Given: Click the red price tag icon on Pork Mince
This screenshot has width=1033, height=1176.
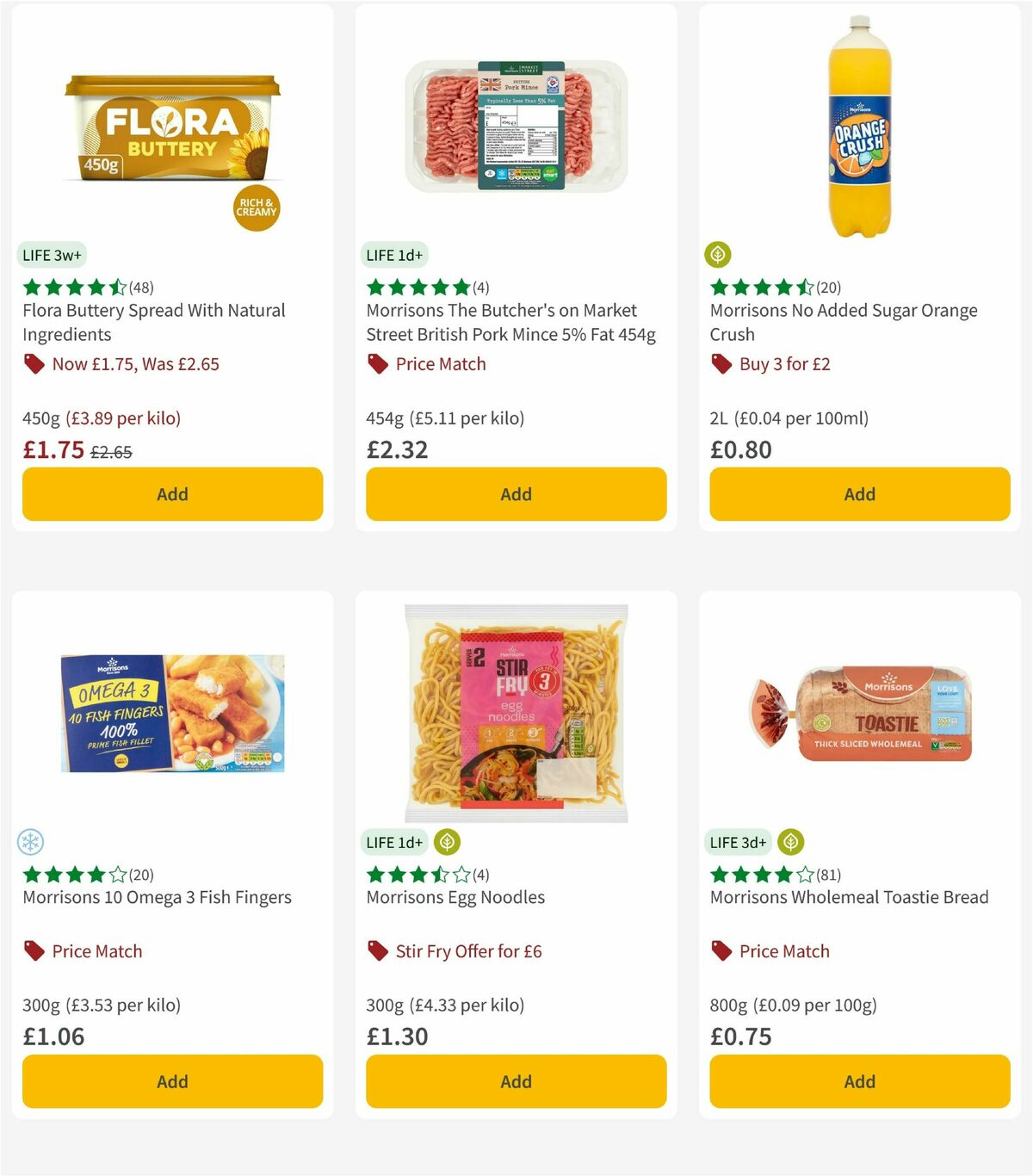Looking at the screenshot, I should (x=377, y=364).
